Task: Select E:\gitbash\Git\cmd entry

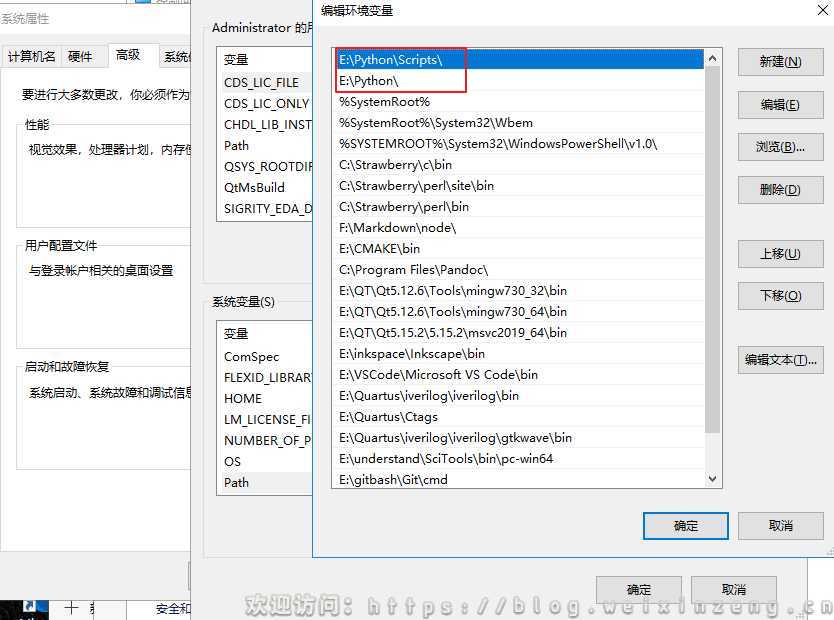Action: click(519, 479)
